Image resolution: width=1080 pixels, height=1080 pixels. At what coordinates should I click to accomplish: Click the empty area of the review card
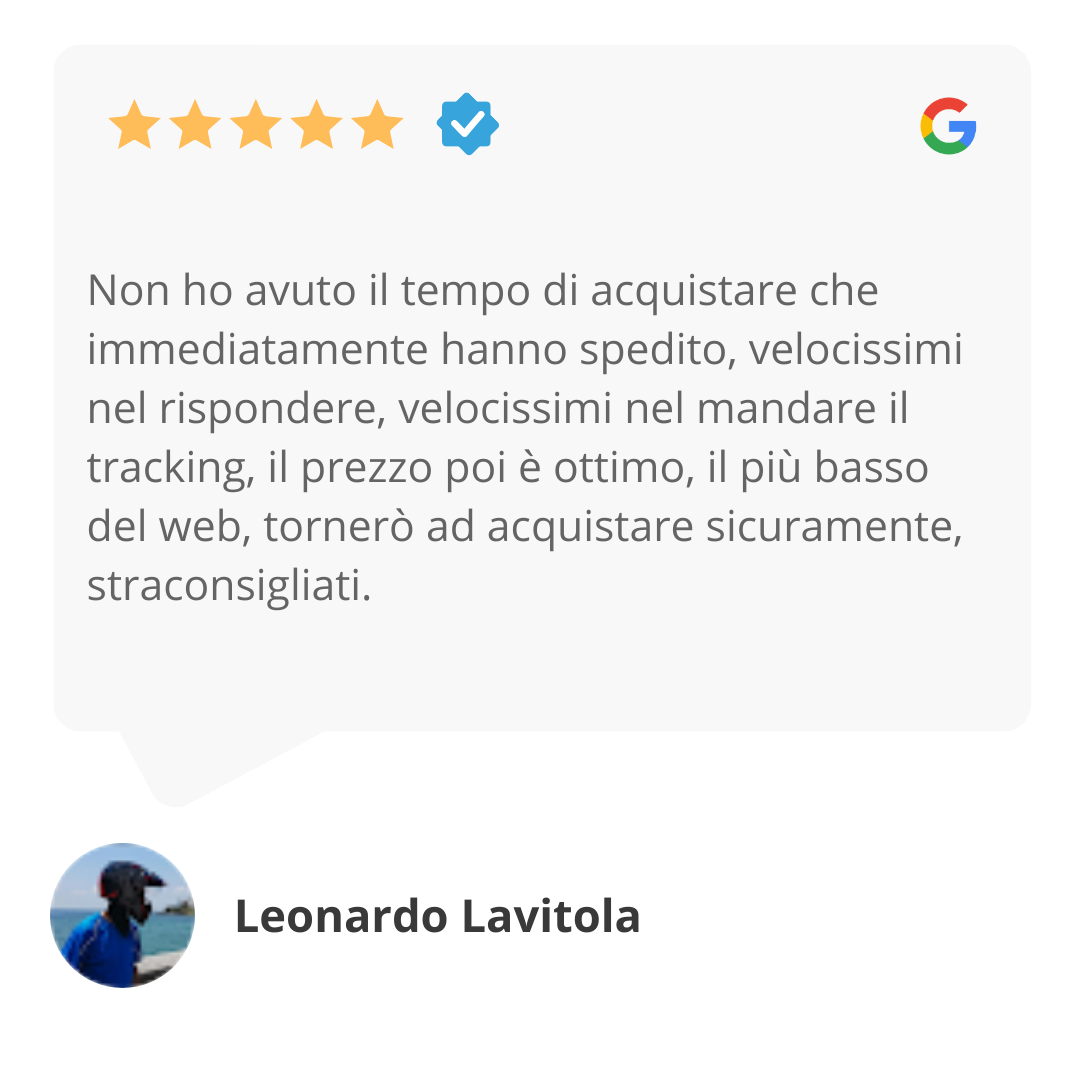tap(541, 668)
